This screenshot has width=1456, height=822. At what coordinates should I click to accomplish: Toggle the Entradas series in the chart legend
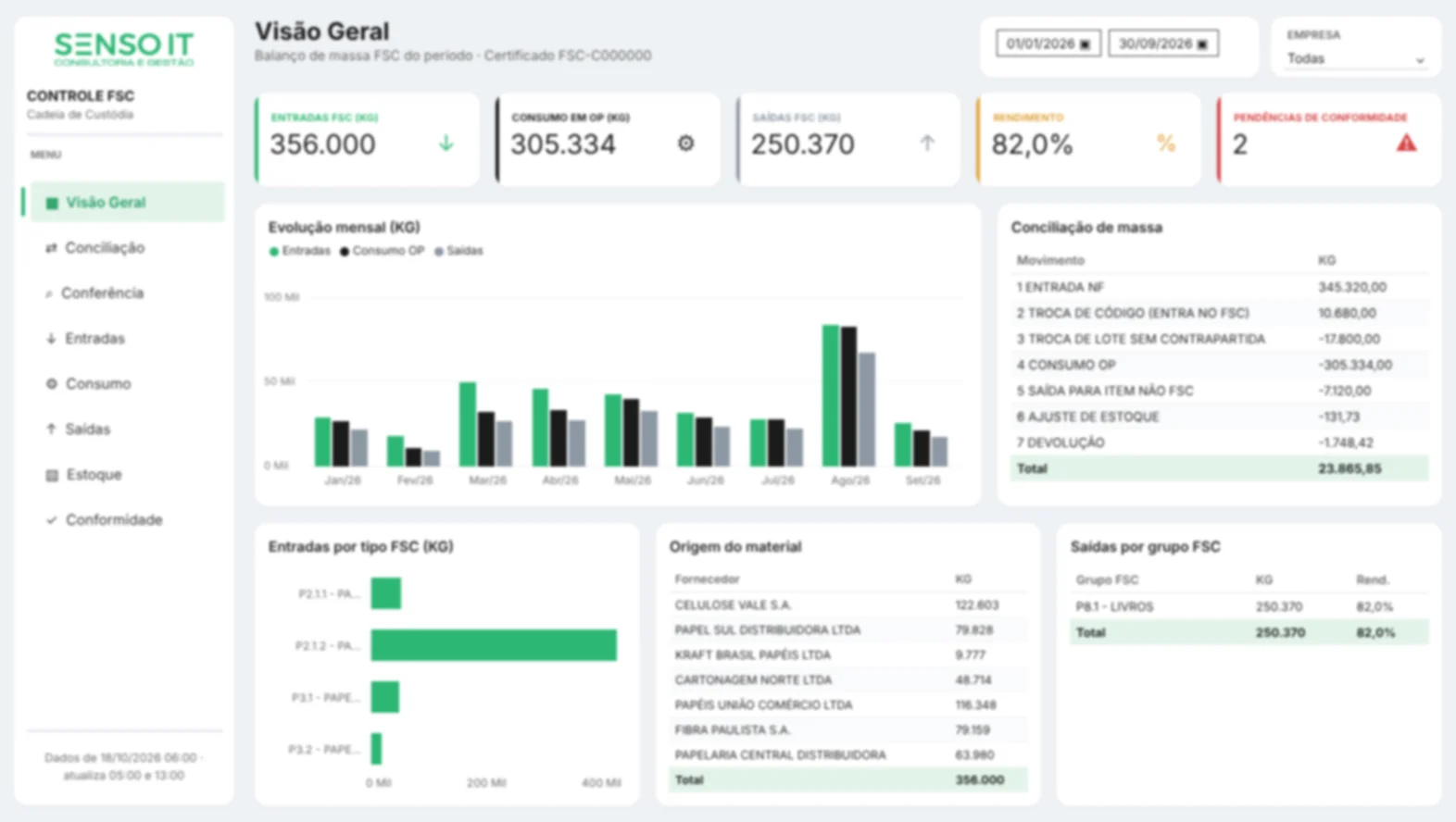tap(300, 251)
